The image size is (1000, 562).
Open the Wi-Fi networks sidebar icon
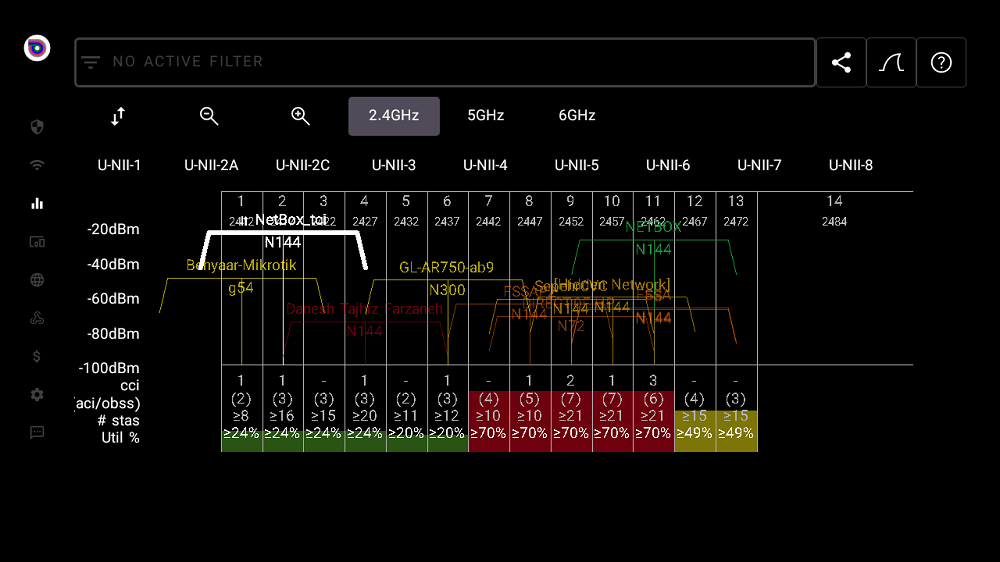[x=37, y=165]
